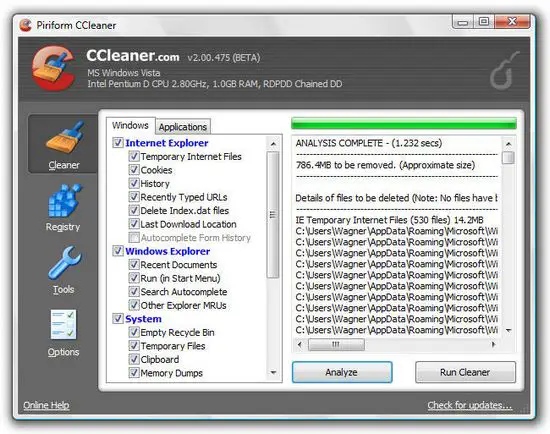Click right arrow of horizontal results scrollbar
The height and width of the screenshot is (434, 550).
coord(493,345)
